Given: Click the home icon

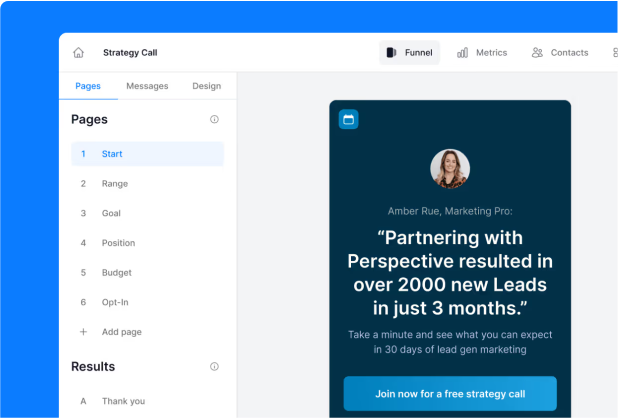Looking at the screenshot, I should 78,52.
